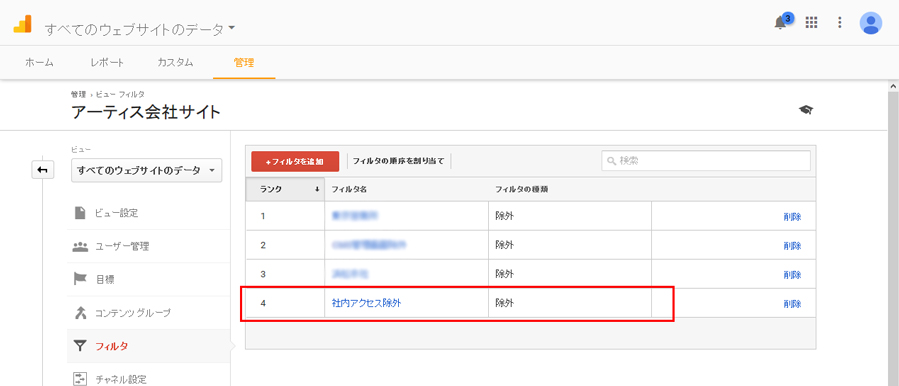The image size is (899, 386).
Task: Open the ビュー selector dropdown
Action: [x=146, y=170]
